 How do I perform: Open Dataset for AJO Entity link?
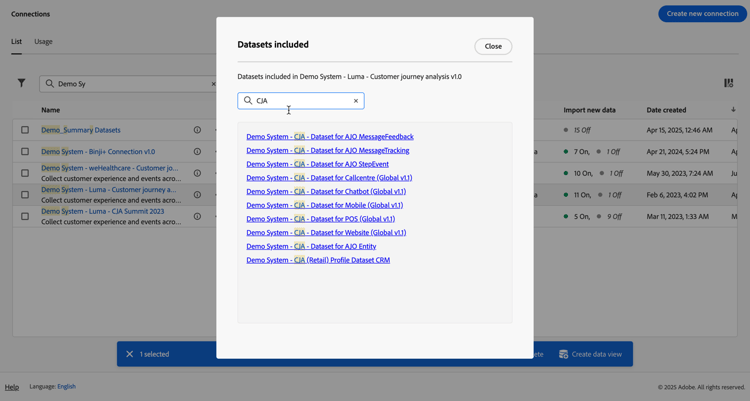311,246
